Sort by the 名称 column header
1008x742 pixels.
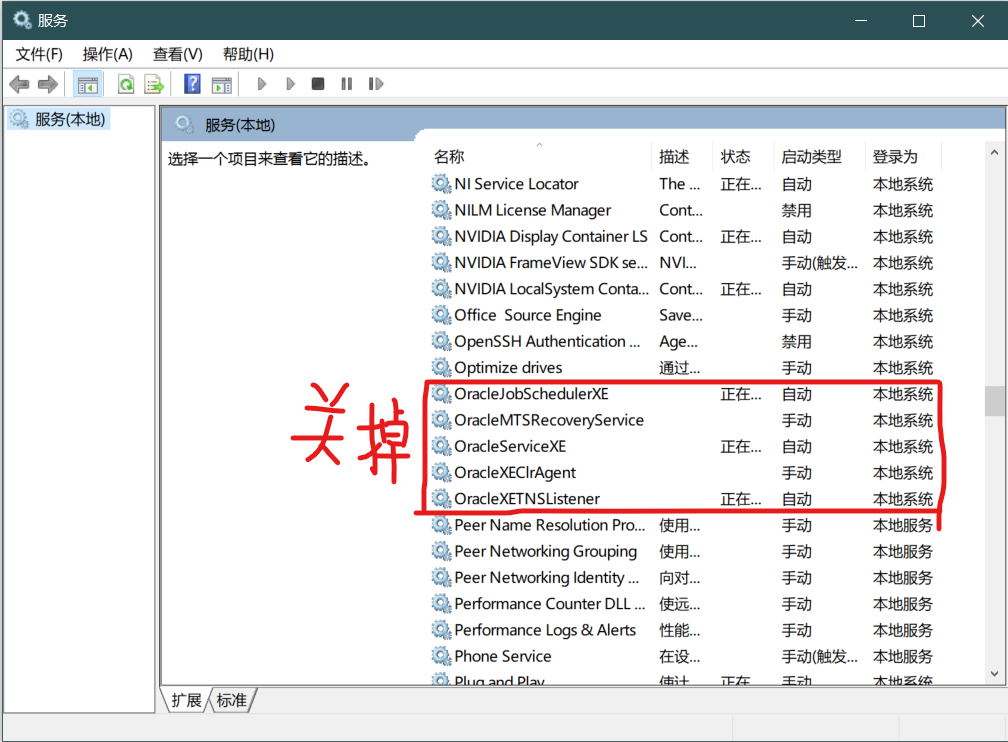(x=449, y=157)
